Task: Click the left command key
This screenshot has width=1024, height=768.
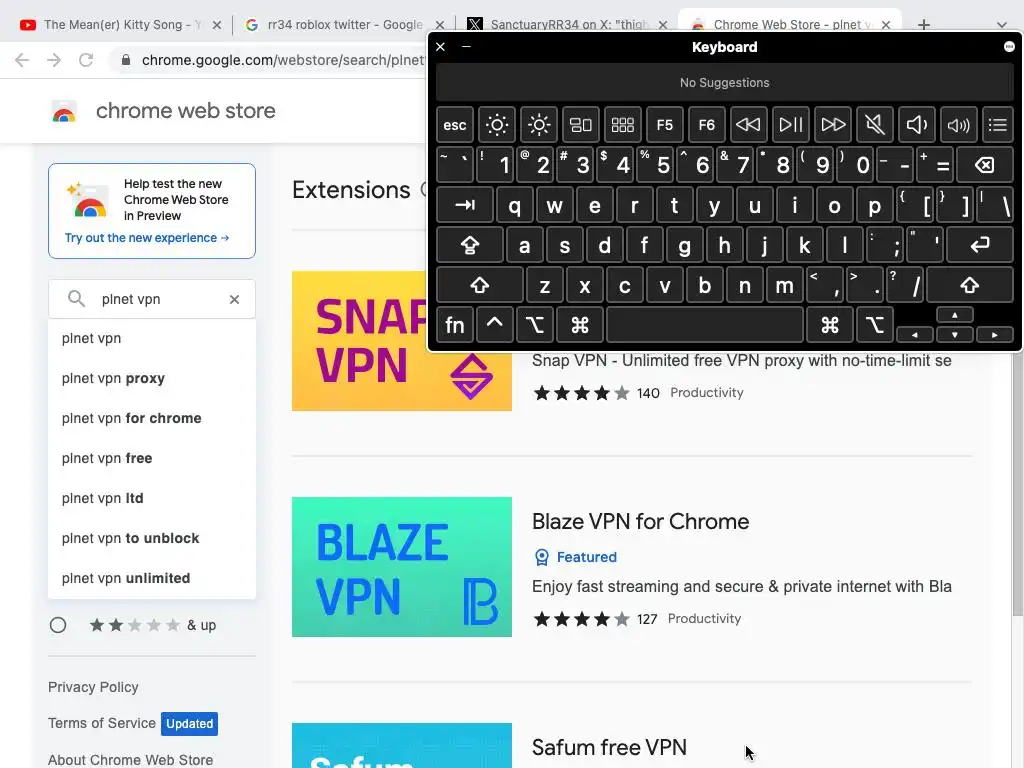Action: (580, 325)
